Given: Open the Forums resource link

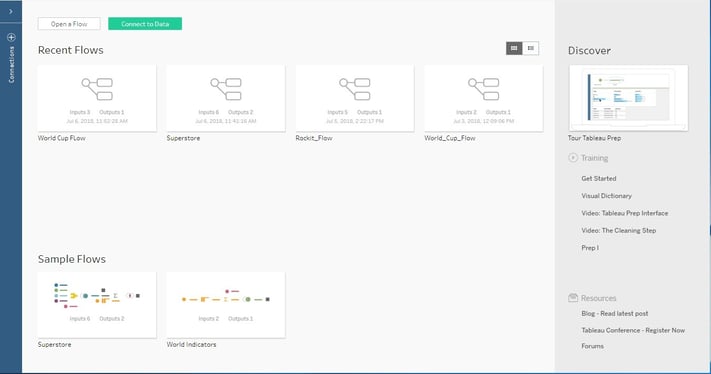Looking at the screenshot, I should point(592,346).
